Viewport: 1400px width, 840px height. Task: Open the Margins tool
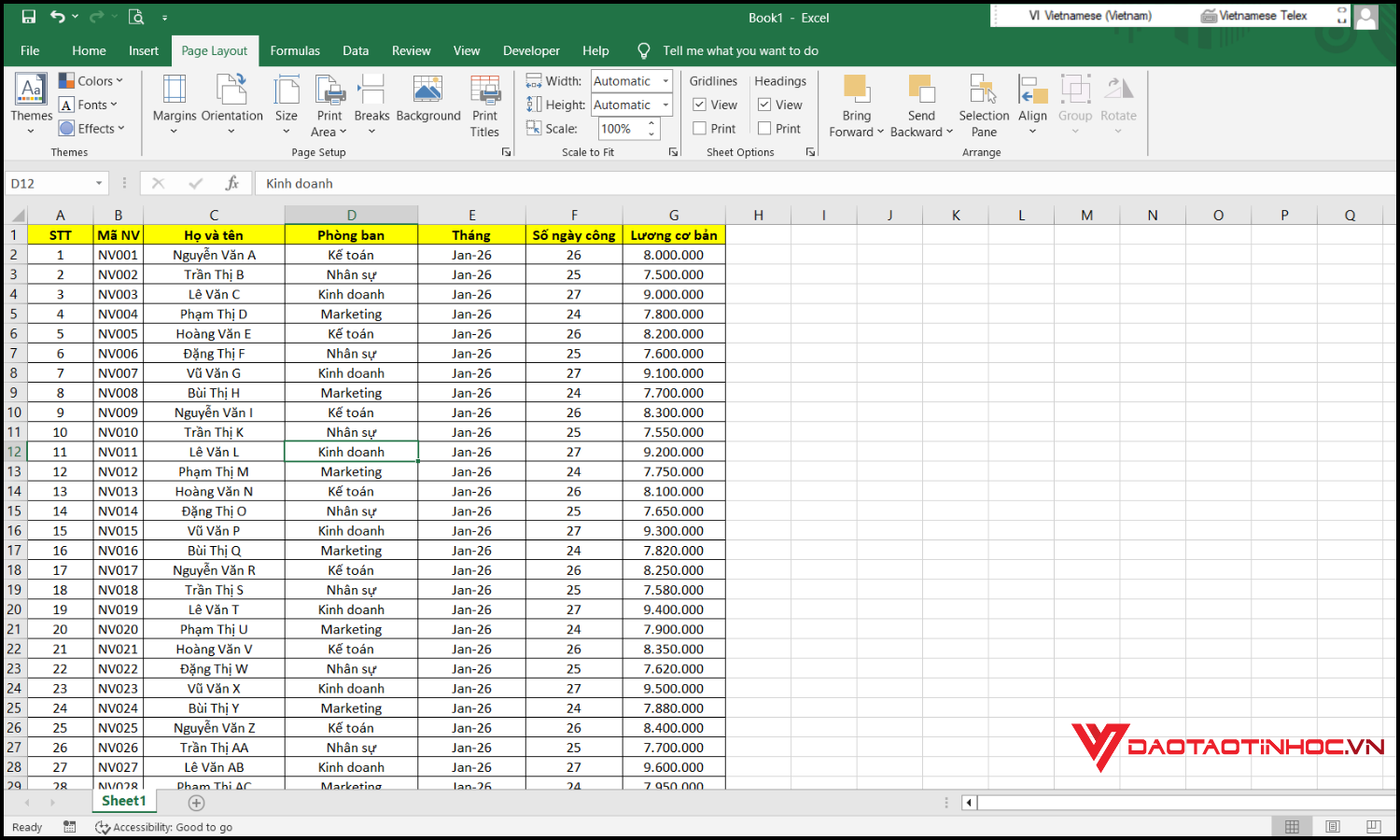tap(174, 105)
